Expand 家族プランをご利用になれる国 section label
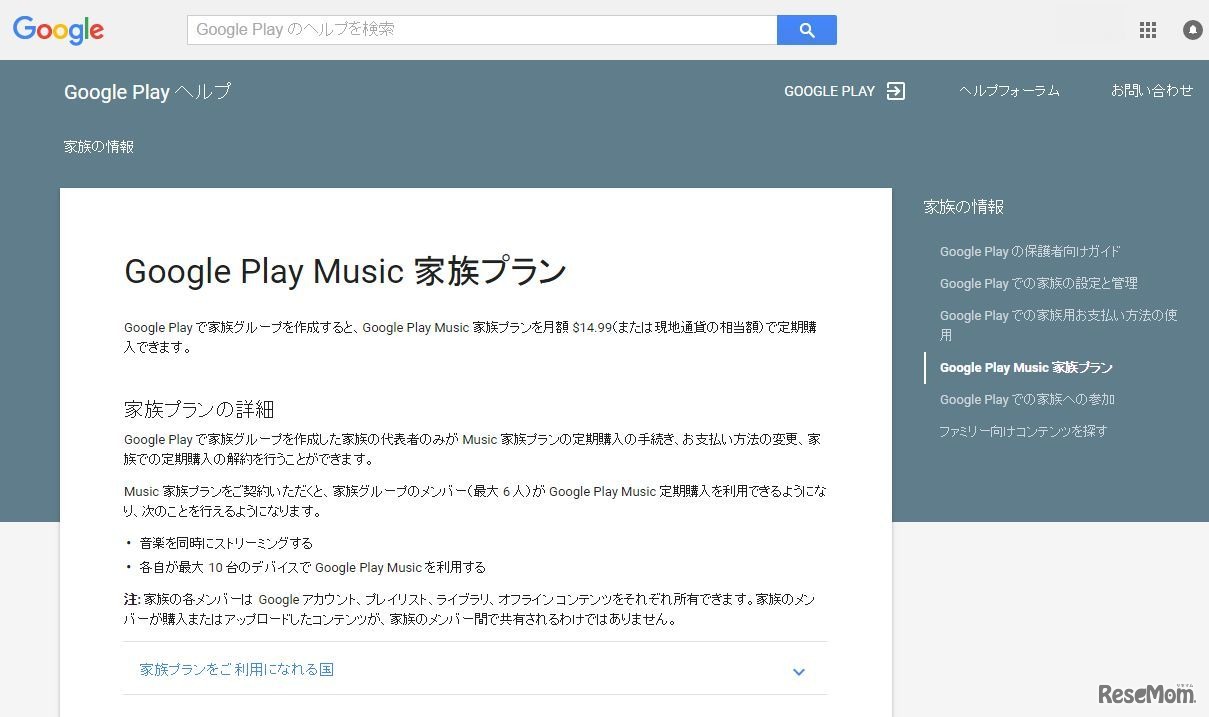 click(237, 669)
